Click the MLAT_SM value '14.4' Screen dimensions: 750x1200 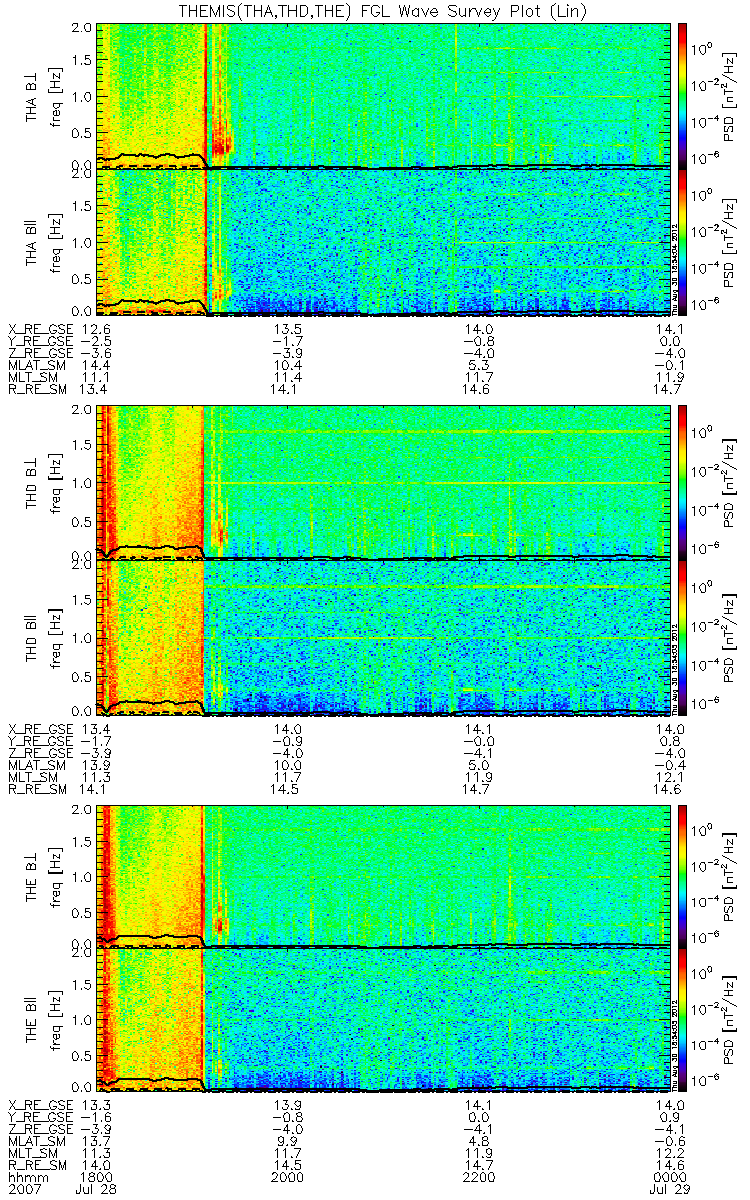94,367
